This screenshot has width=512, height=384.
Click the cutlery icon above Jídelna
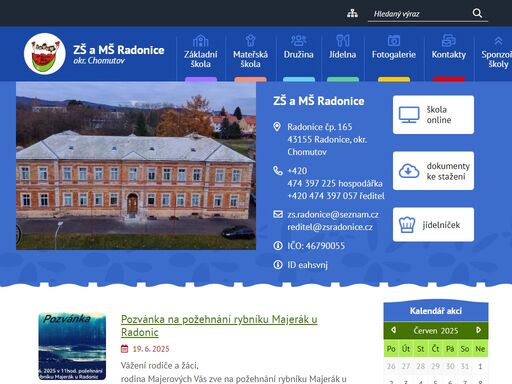tap(343, 41)
